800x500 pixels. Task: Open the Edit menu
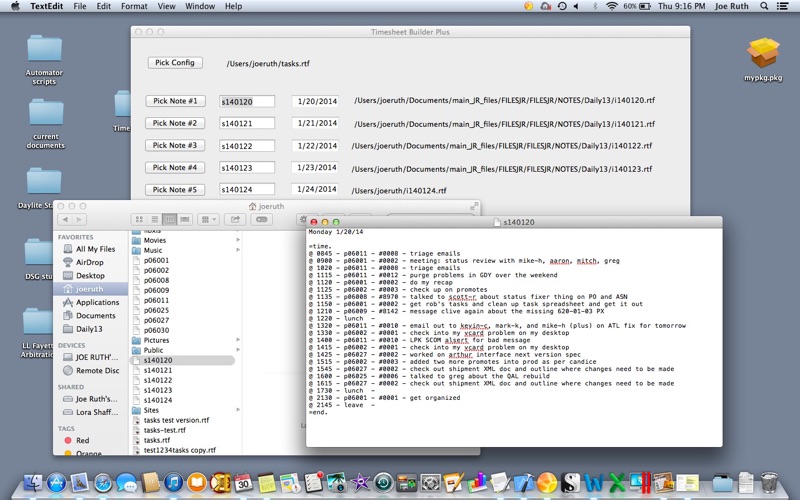pos(104,6)
